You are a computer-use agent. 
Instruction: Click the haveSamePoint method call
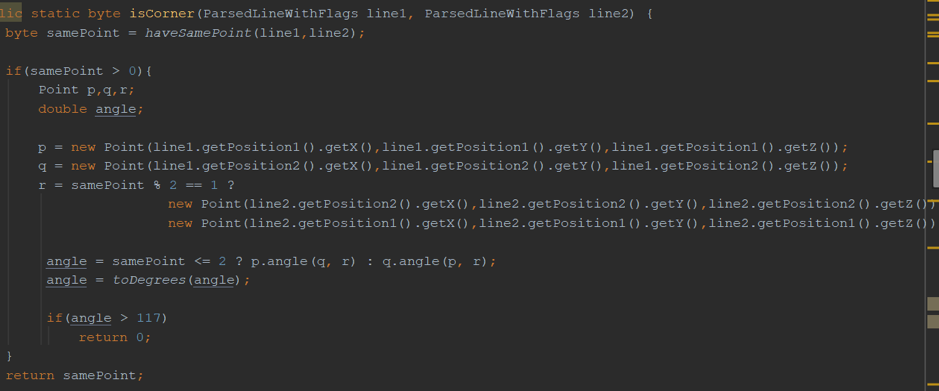point(198,33)
